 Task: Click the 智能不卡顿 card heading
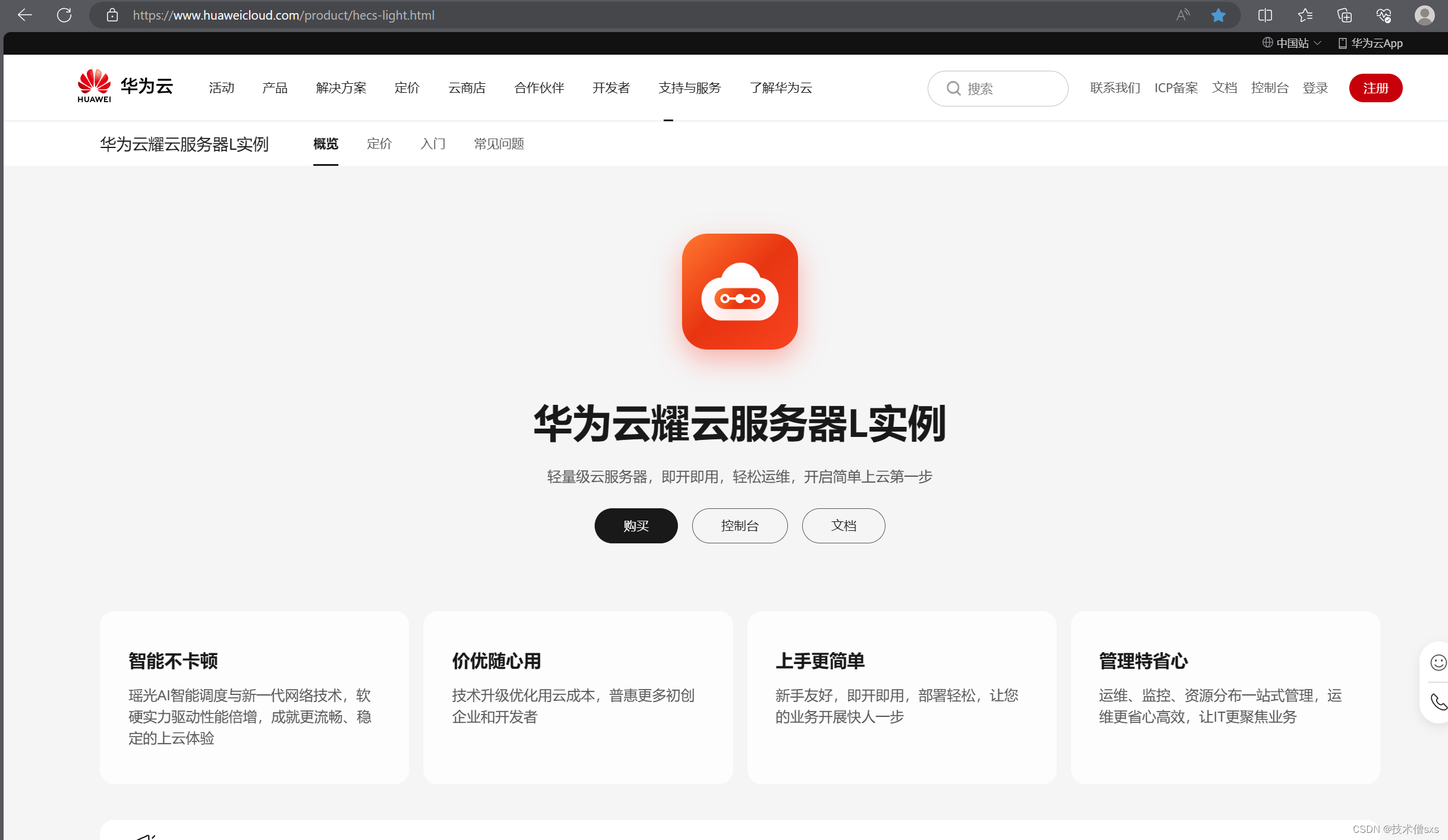point(173,660)
